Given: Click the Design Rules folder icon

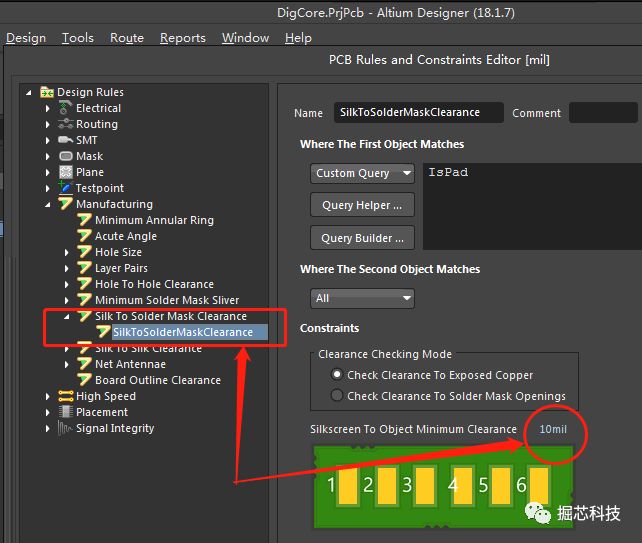Looking at the screenshot, I should pyautogui.click(x=47, y=93).
